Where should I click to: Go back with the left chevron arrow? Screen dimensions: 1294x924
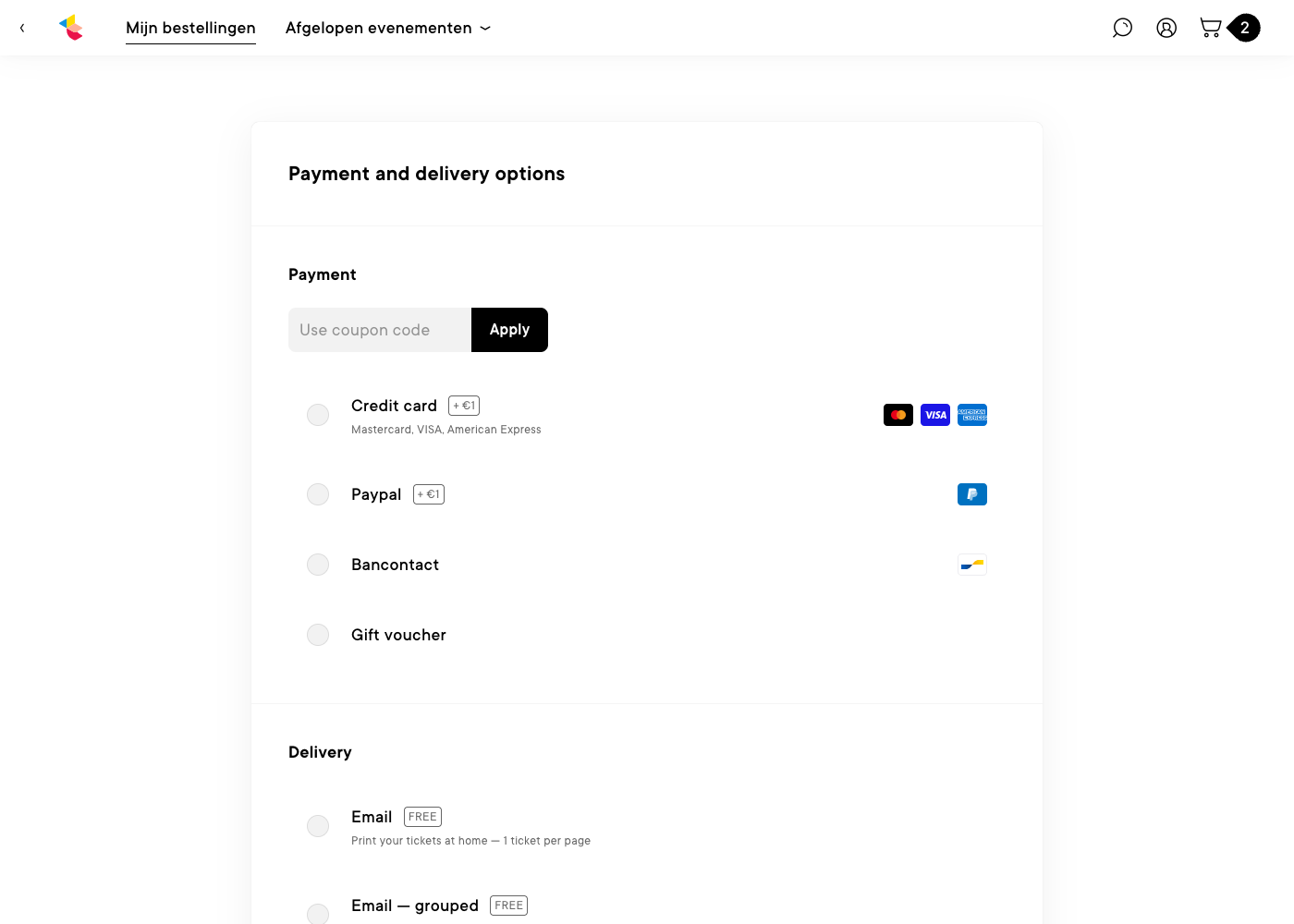click(x=22, y=28)
